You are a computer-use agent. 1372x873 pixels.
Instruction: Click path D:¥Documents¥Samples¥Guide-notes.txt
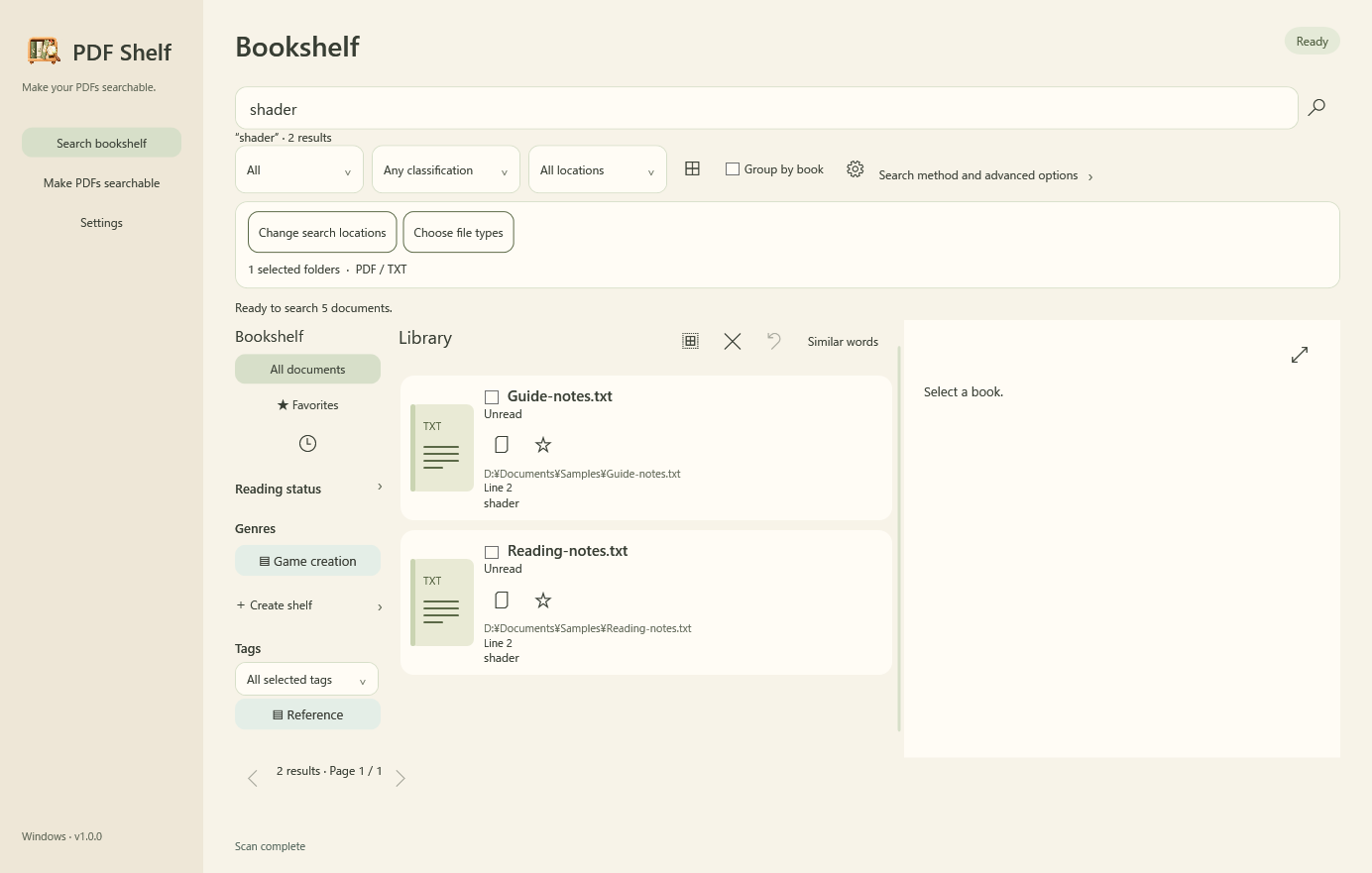tap(582, 474)
